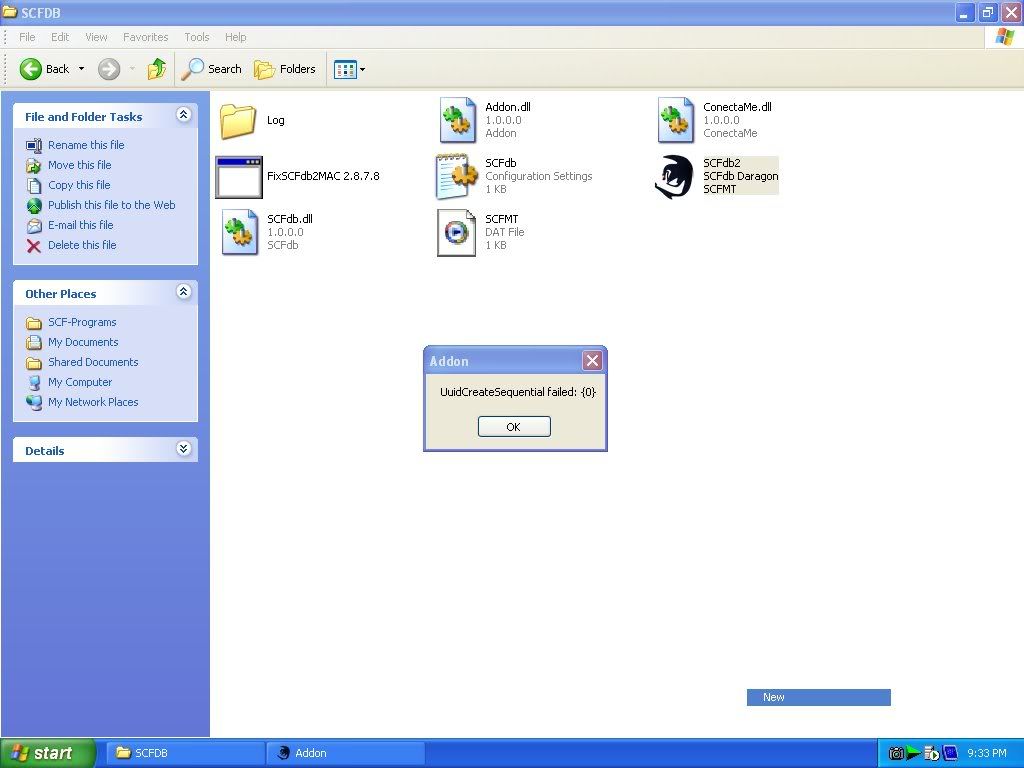Screen dimensions: 1024x768
Task: Click the Forward arrow toolbar button
Action: click(109, 69)
